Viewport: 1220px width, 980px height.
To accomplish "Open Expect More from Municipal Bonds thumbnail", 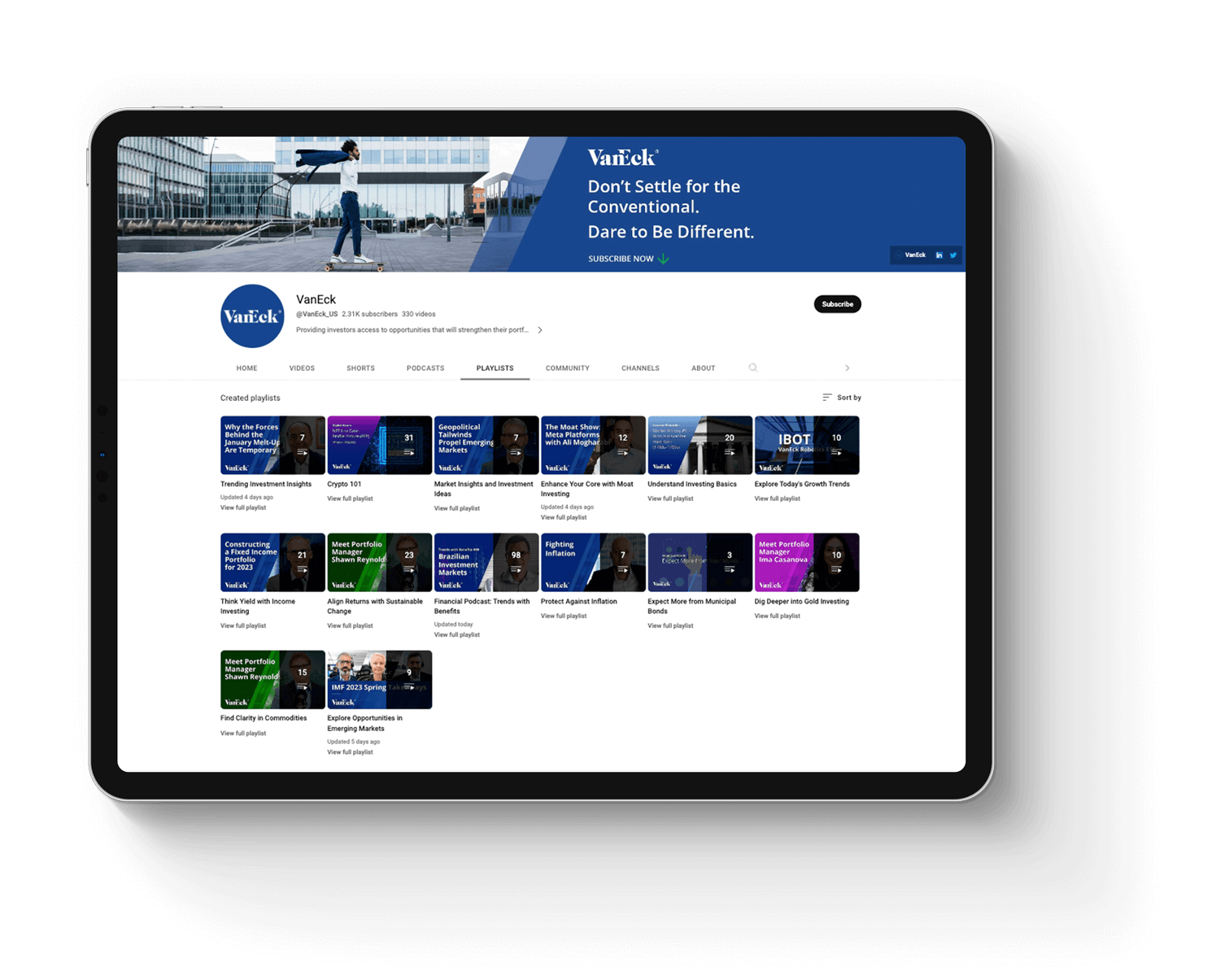I will point(699,562).
